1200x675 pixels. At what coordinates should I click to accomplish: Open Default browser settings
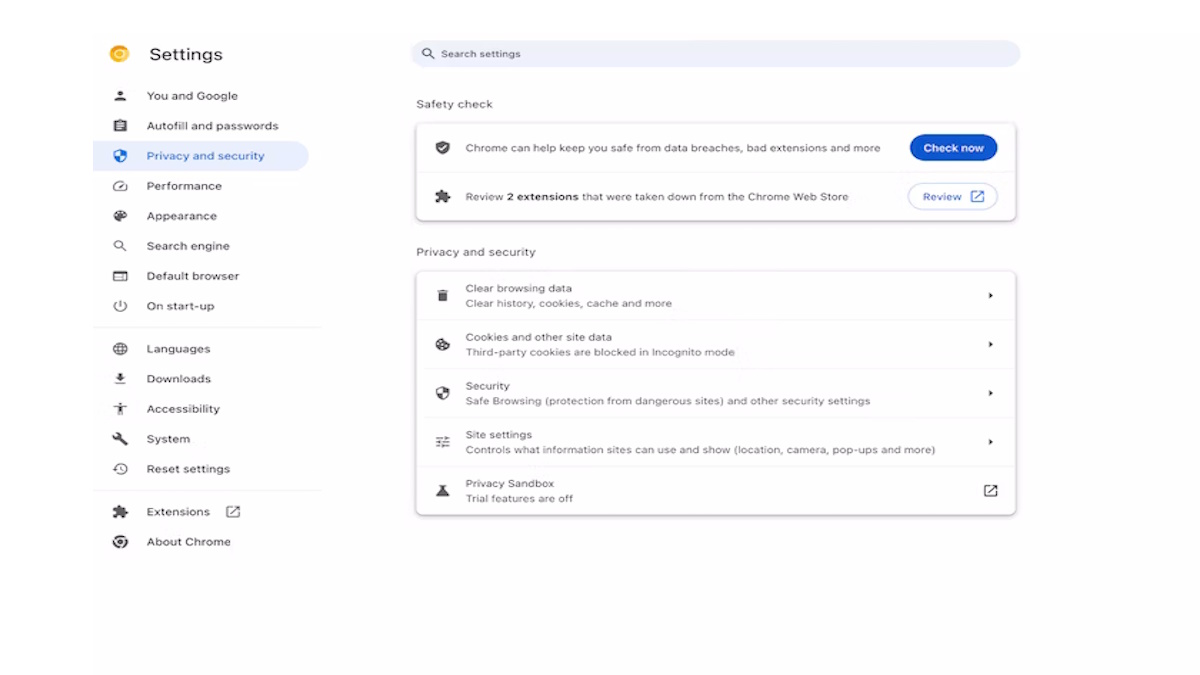[193, 276]
